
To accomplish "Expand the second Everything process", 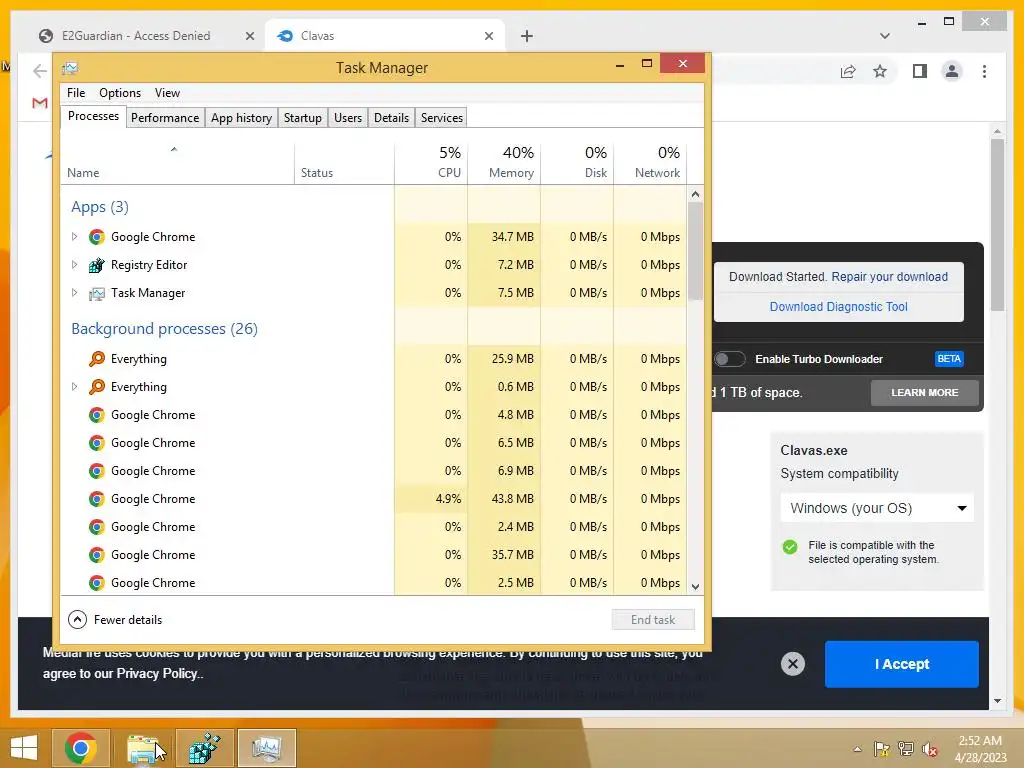I will pos(74,387).
